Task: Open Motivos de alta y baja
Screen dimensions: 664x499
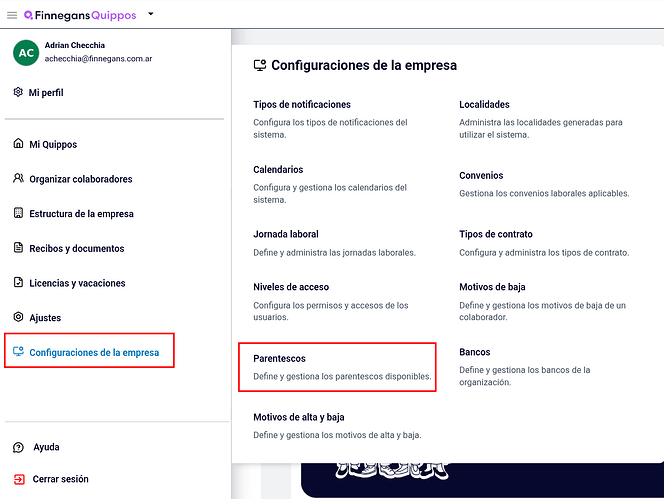Action: (x=299, y=418)
